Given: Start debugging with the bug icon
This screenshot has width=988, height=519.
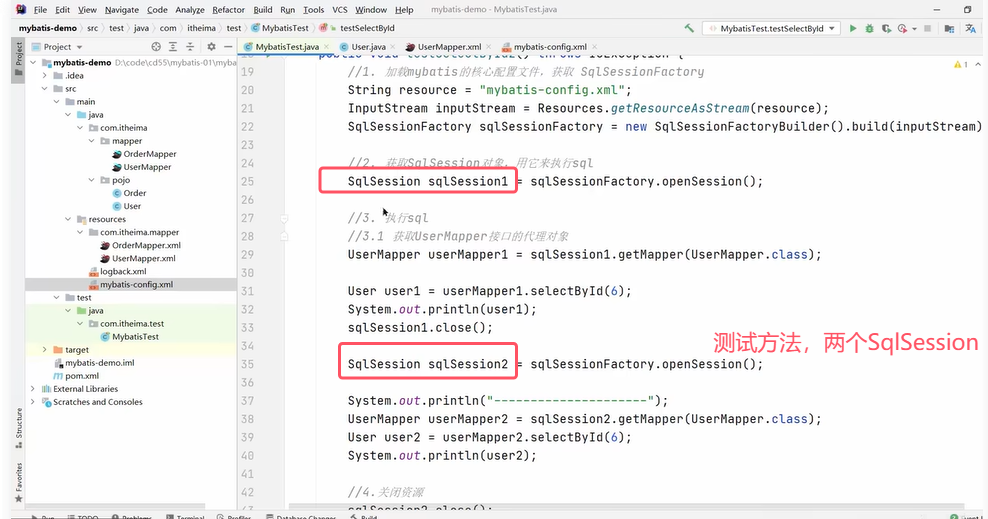Looking at the screenshot, I should [870, 28].
